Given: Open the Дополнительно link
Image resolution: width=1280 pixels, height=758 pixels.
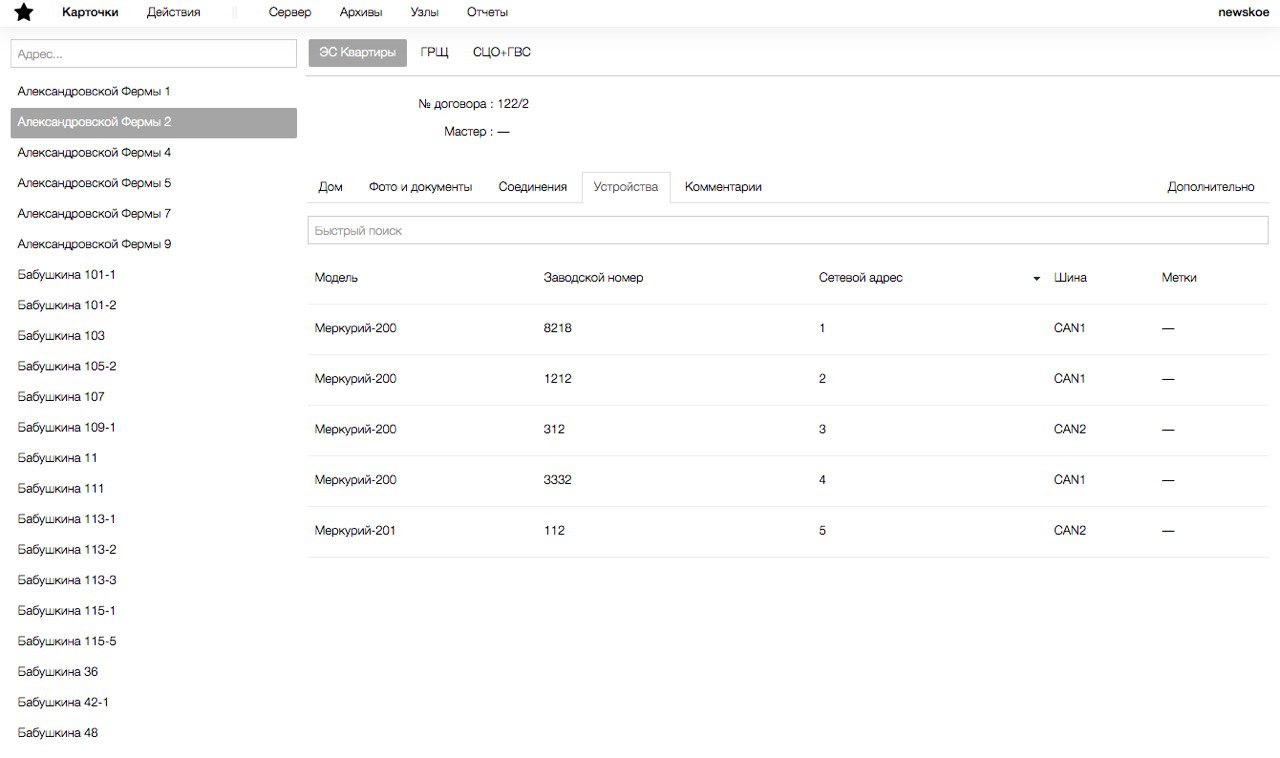Looking at the screenshot, I should tap(1210, 187).
